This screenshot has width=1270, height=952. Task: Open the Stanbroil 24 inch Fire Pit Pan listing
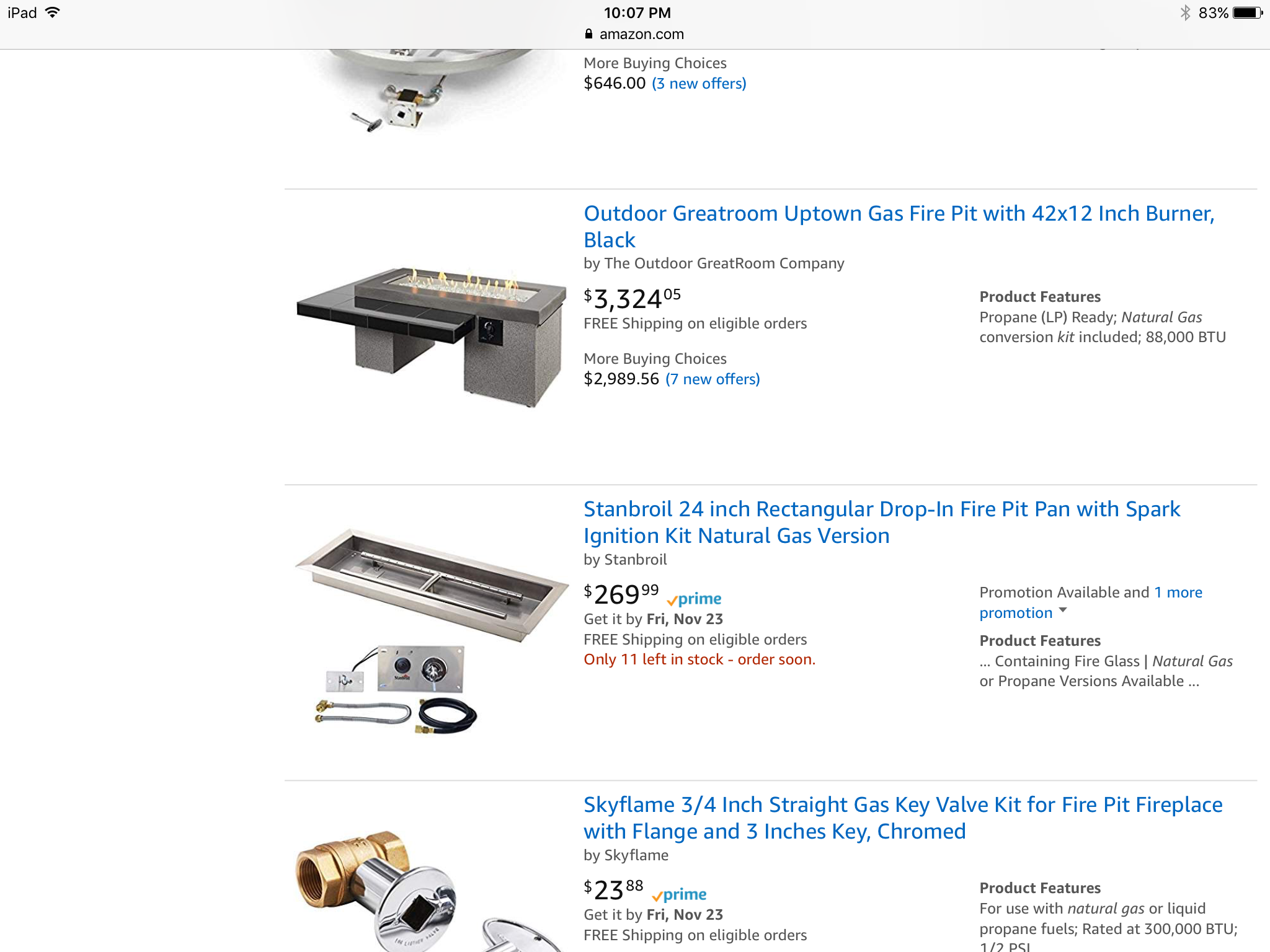tap(881, 522)
